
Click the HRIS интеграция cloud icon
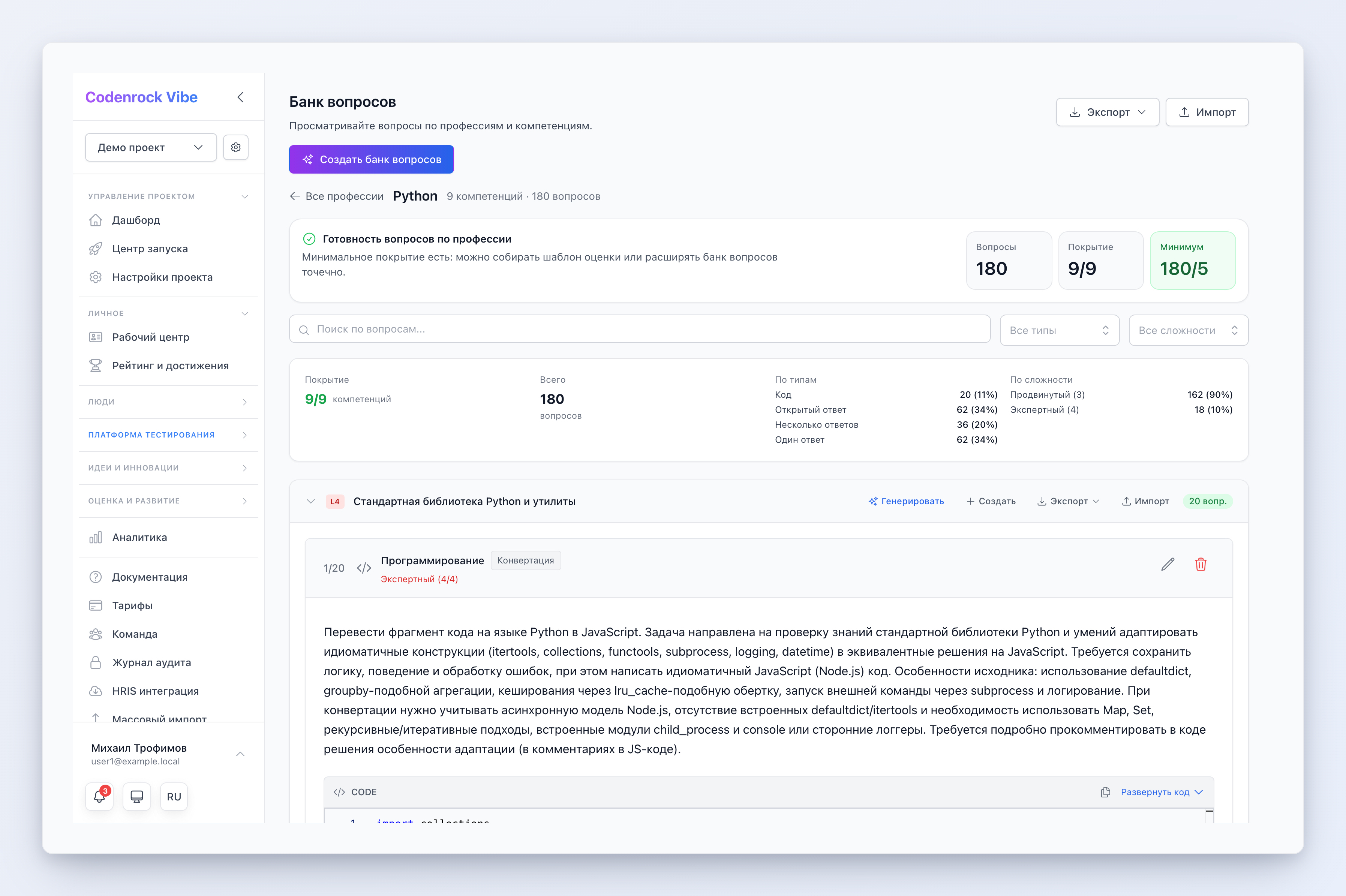click(x=95, y=691)
